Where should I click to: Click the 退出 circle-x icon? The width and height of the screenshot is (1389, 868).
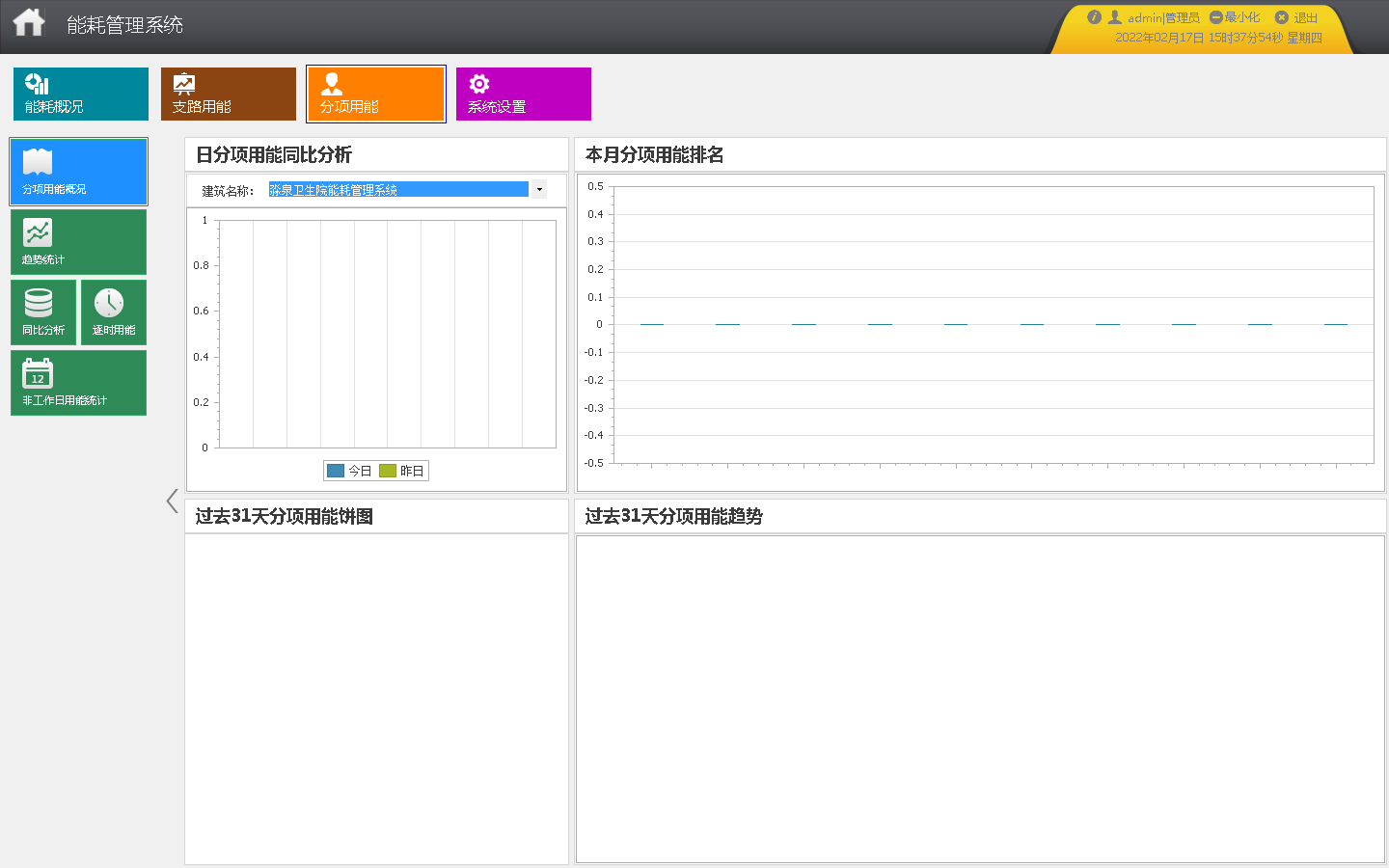[1281, 17]
